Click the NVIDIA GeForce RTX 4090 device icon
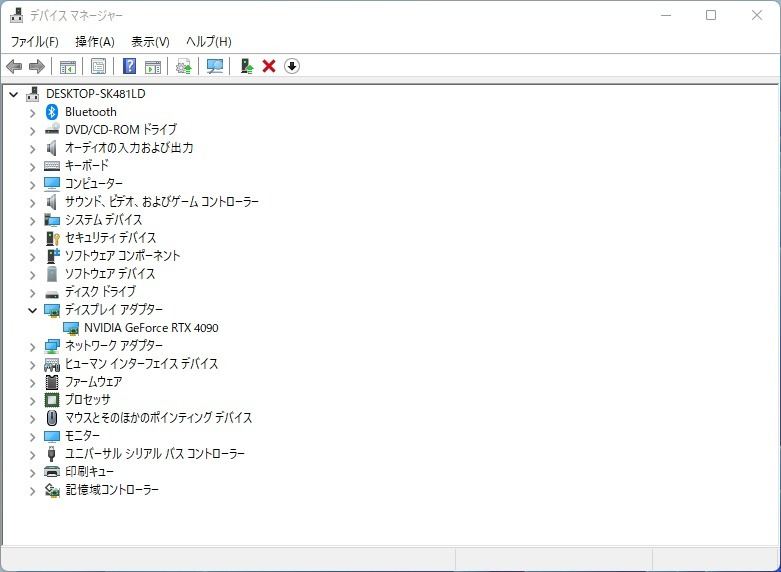The height and width of the screenshot is (572, 781). pyautogui.click(x=71, y=328)
